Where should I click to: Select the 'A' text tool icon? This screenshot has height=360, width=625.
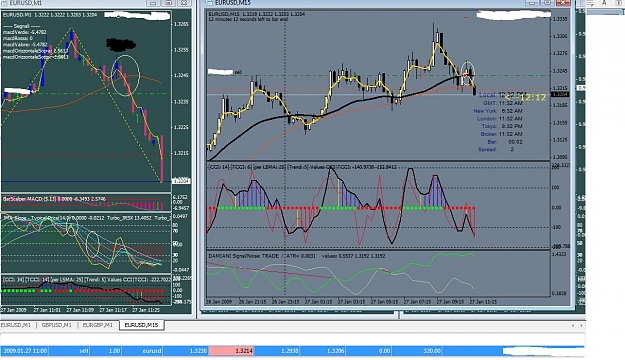tap(604, 3)
